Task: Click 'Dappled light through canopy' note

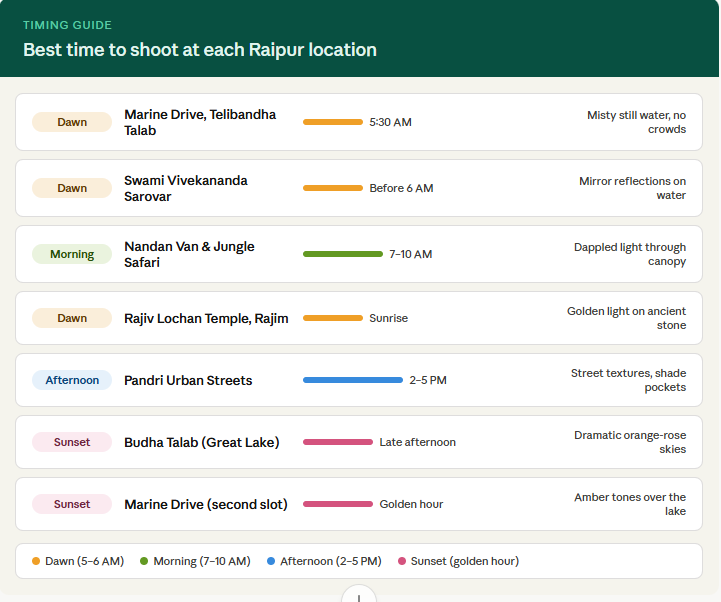Action: pyautogui.click(x=630, y=254)
